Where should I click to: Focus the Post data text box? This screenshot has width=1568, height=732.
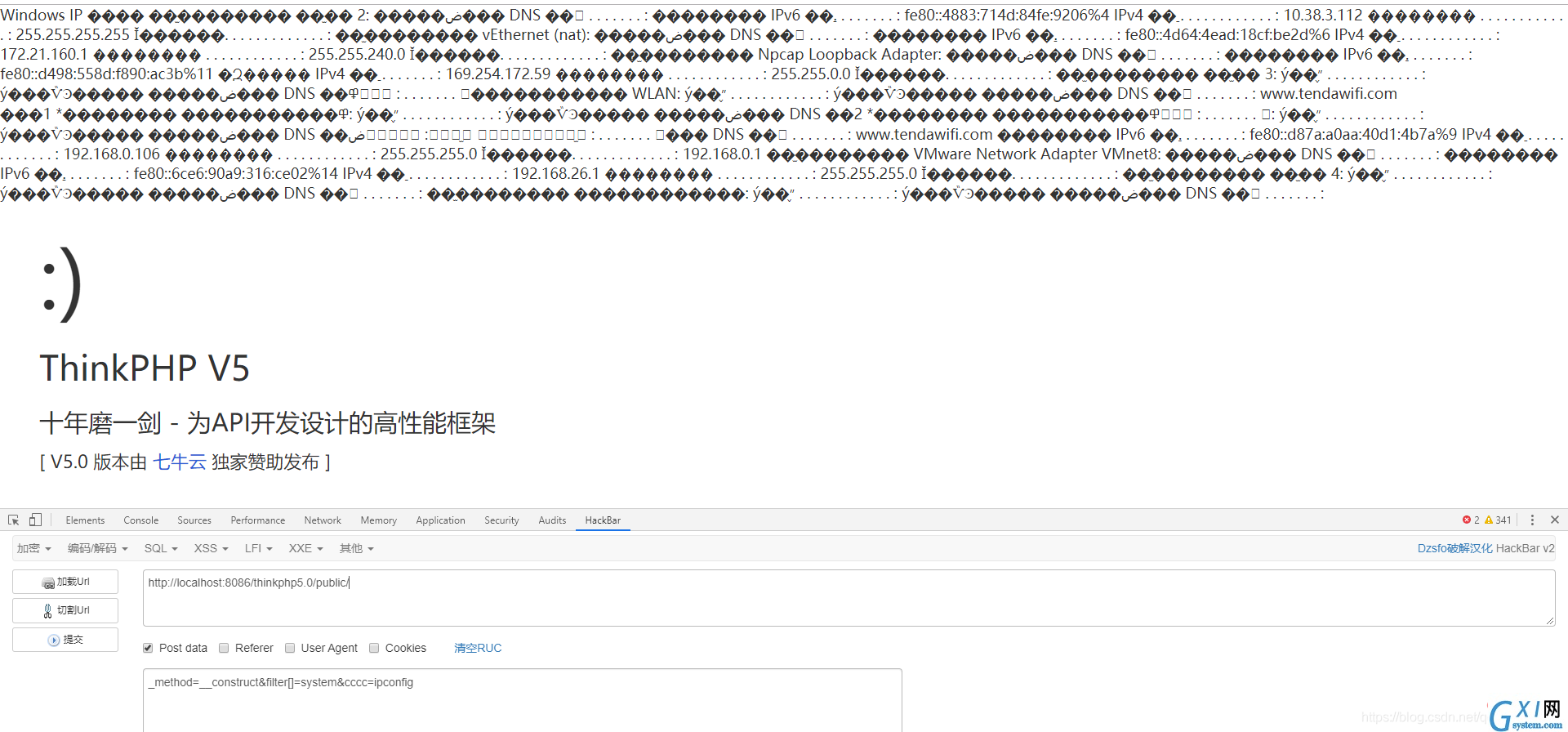523,700
